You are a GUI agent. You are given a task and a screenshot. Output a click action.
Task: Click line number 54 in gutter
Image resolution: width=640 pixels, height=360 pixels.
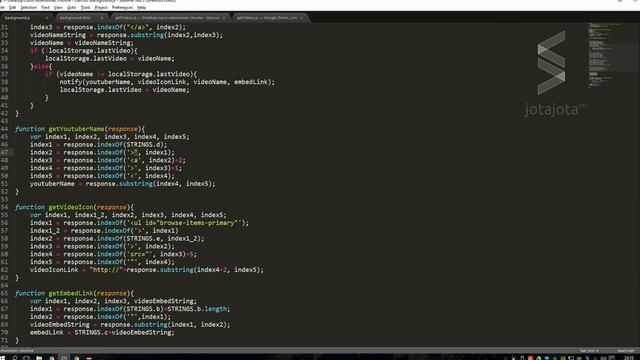4,207
